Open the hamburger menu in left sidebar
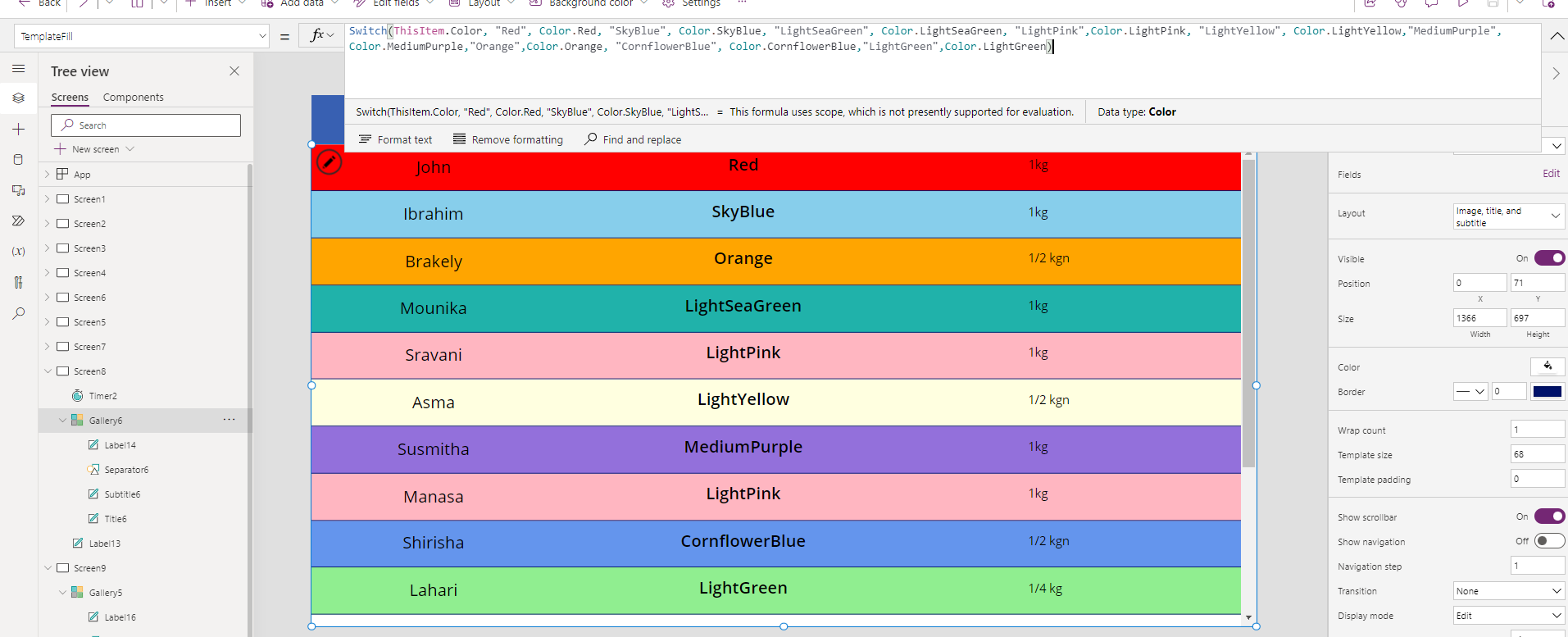Viewport: 1568px width, 637px height. 18,69
